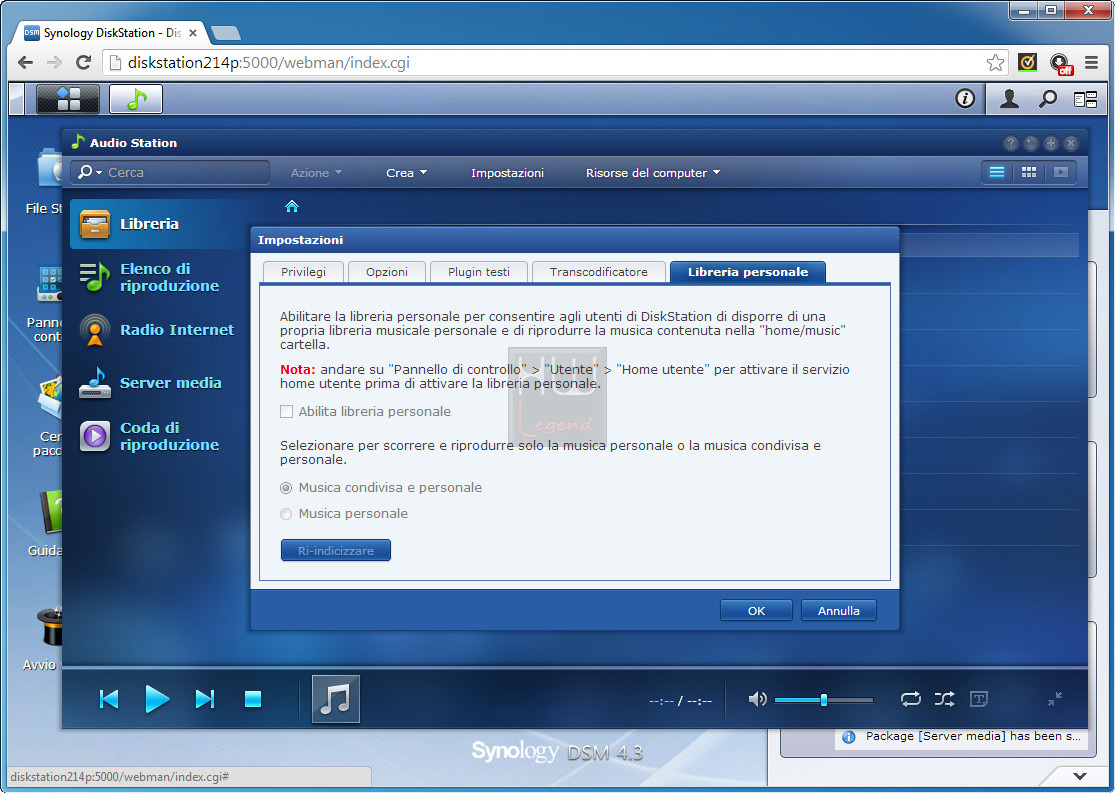Expand Risorse del computer dropdown

click(x=653, y=173)
